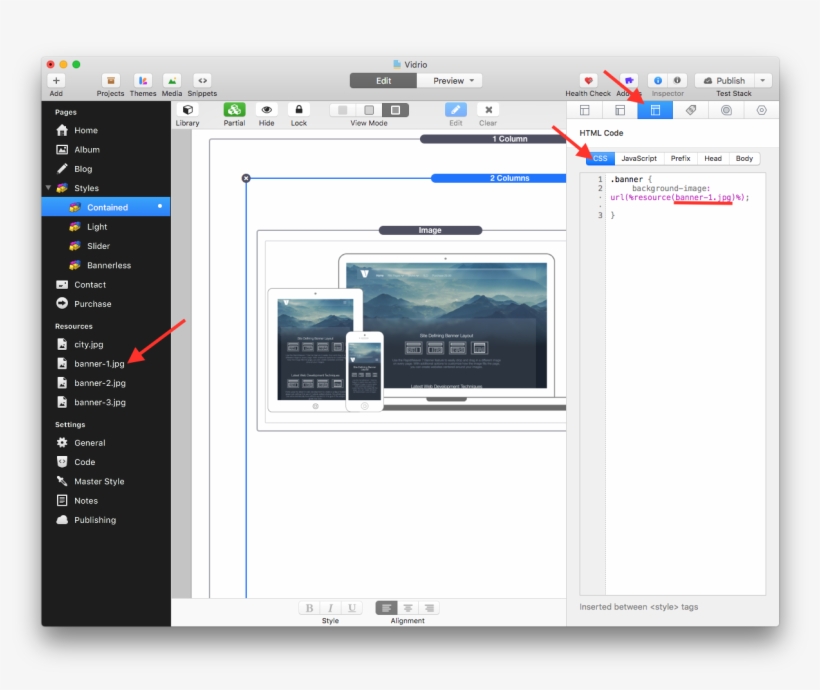Open the Publish dropdown arrow
This screenshot has height=690, width=820.
click(764, 80)
